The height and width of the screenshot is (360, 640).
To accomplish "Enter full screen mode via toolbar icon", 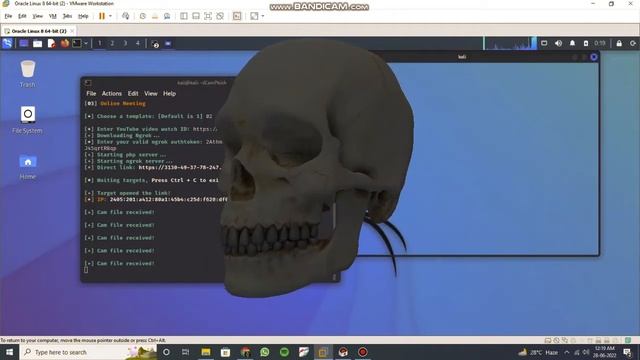I will tap(208, 16).
